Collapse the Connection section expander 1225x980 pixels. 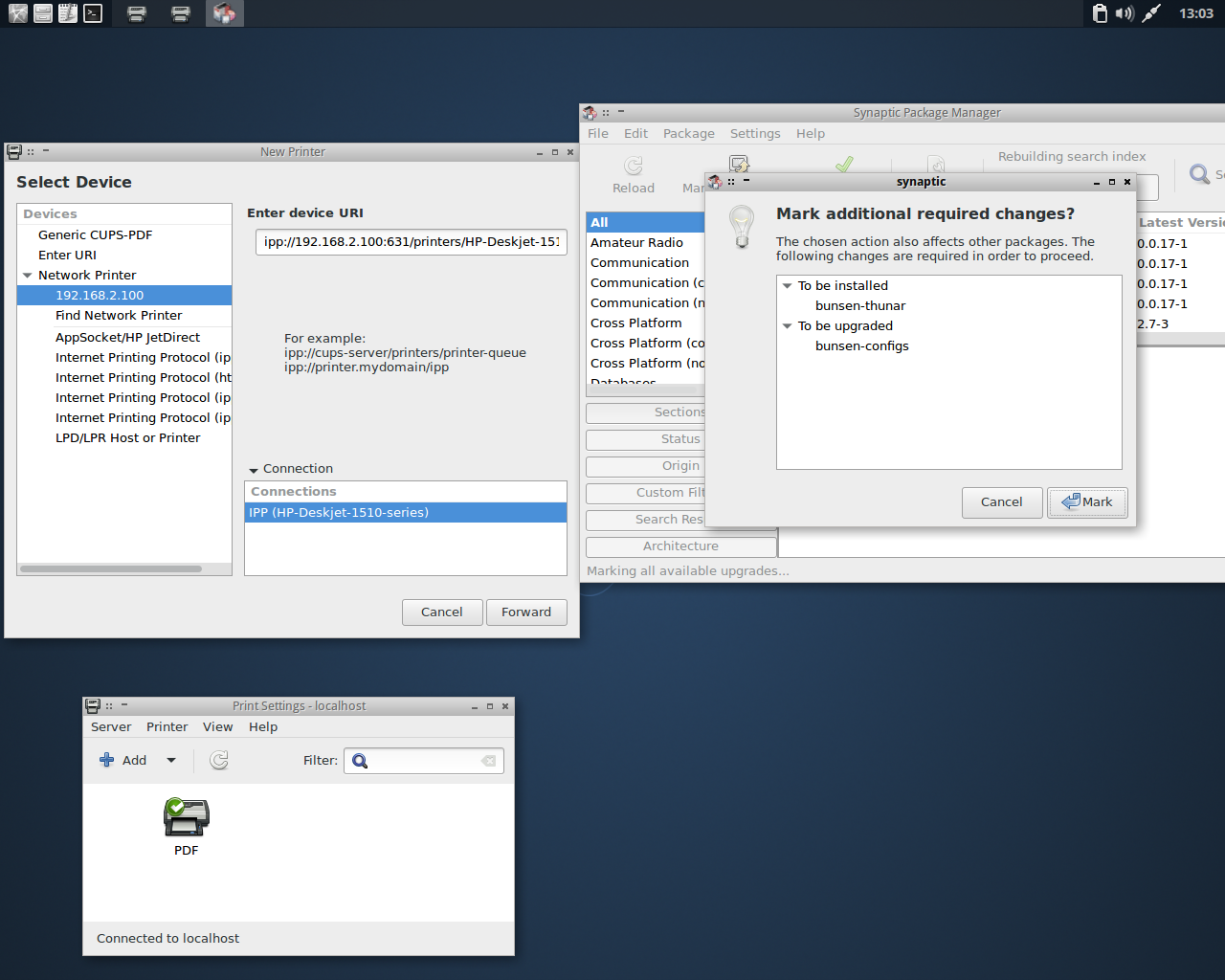(254, 470)
